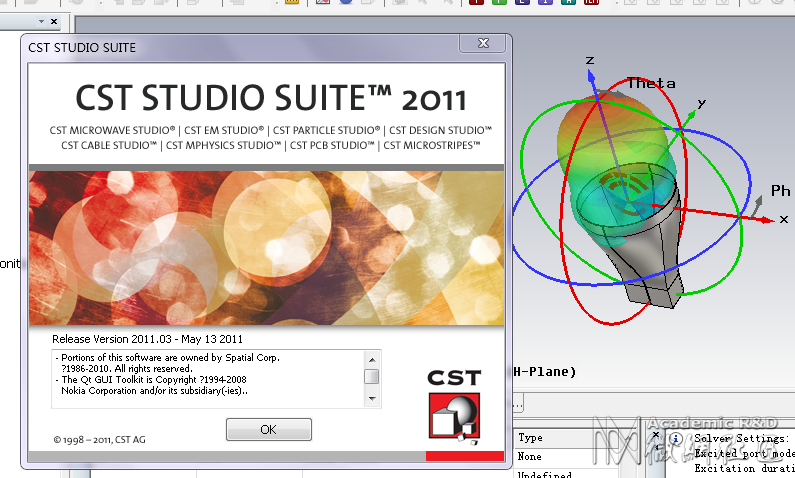Select the Undefined cell in the table
This screenshot has width=795, height=478.
[544, 474]
